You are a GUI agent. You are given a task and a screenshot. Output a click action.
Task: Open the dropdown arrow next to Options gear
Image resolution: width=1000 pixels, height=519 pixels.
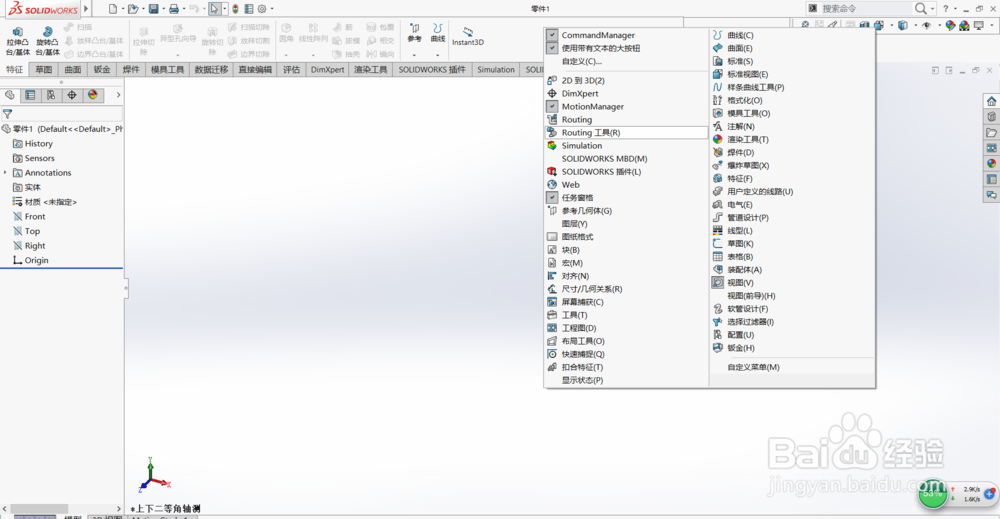(x=272, y=9)
